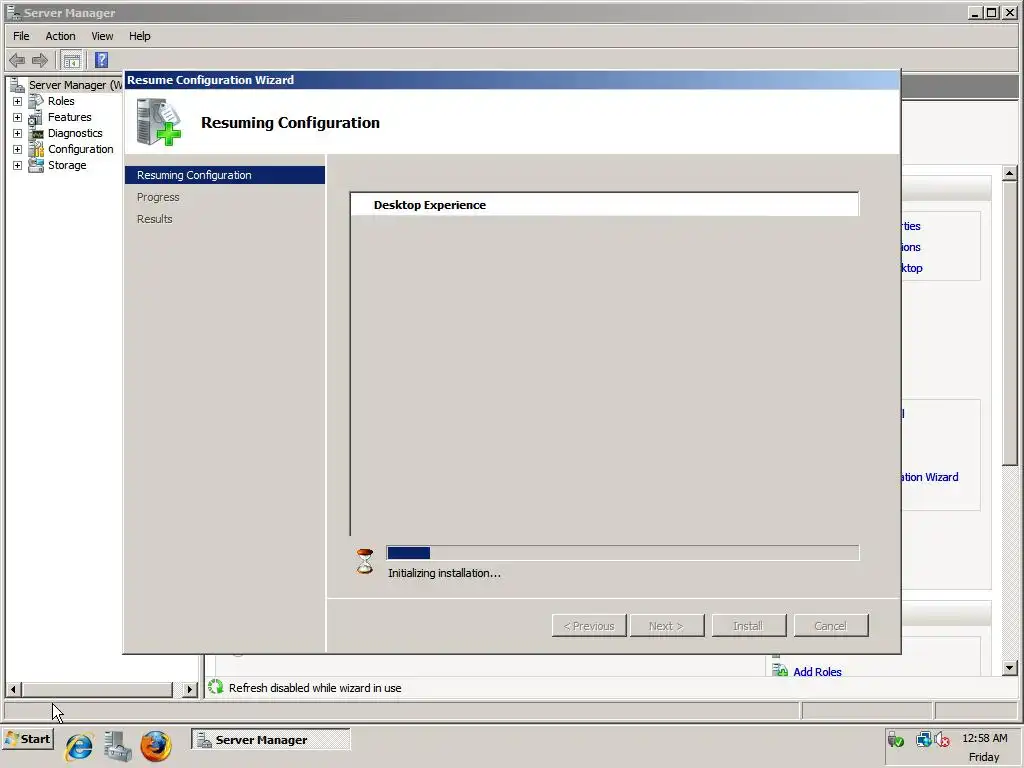Click the down arrow of the vertical scrollbar
This screenshot has width=1024, height=768.
pyautogui.click(x=1010, y=667)
